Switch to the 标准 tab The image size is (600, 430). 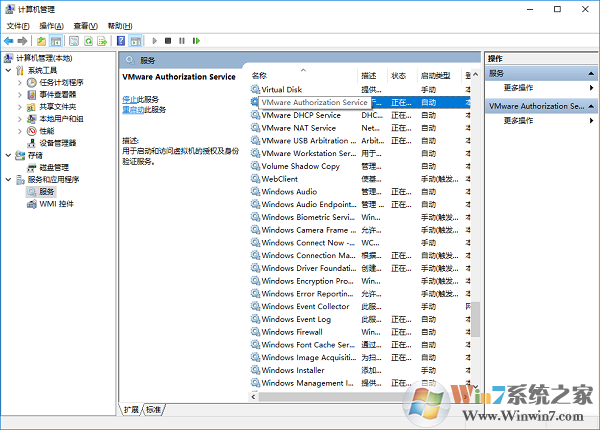[x=153, y=410]
